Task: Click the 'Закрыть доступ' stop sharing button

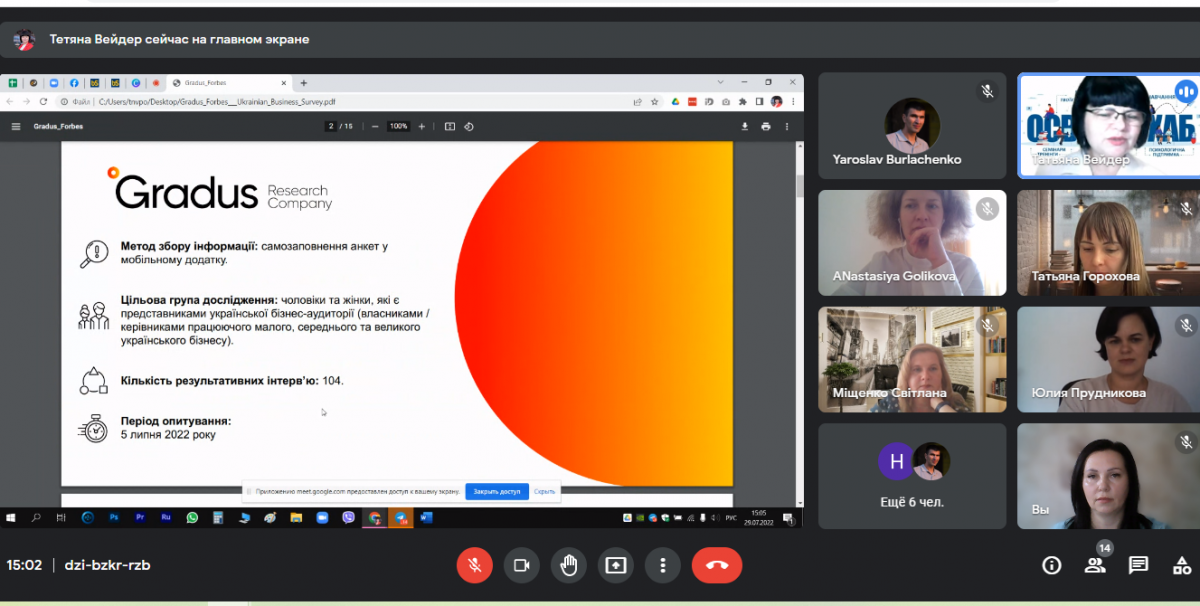Action: point(497,492)
